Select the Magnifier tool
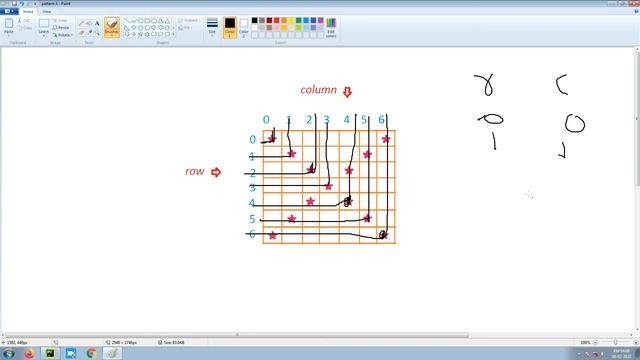 97,32
